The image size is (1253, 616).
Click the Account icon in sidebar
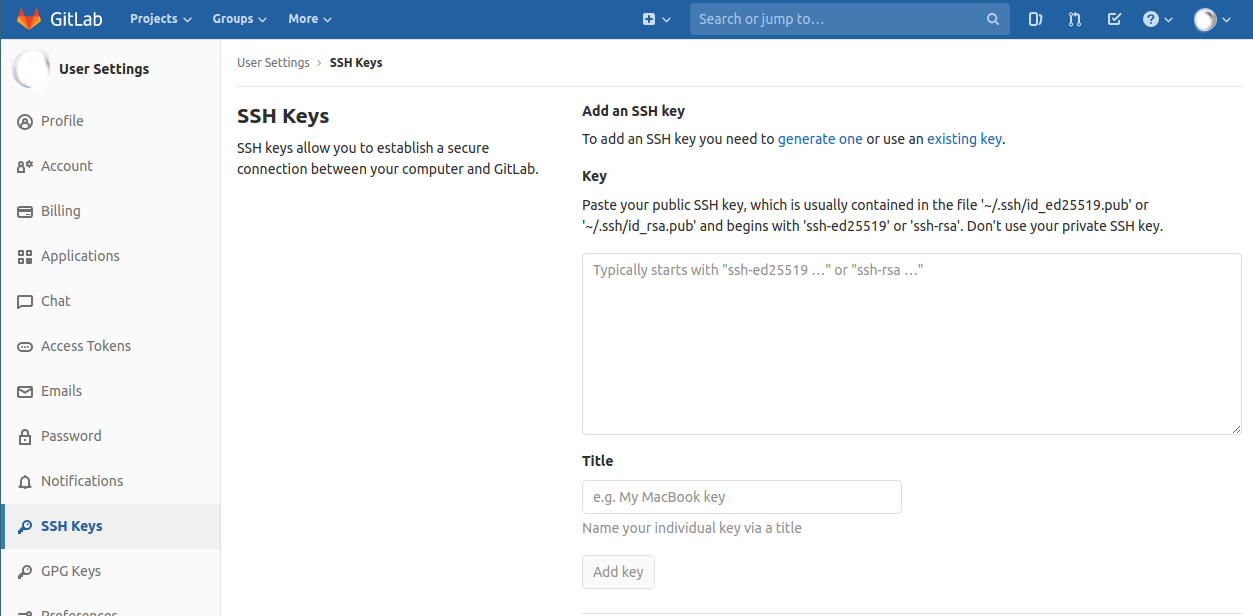pos(25,166)
